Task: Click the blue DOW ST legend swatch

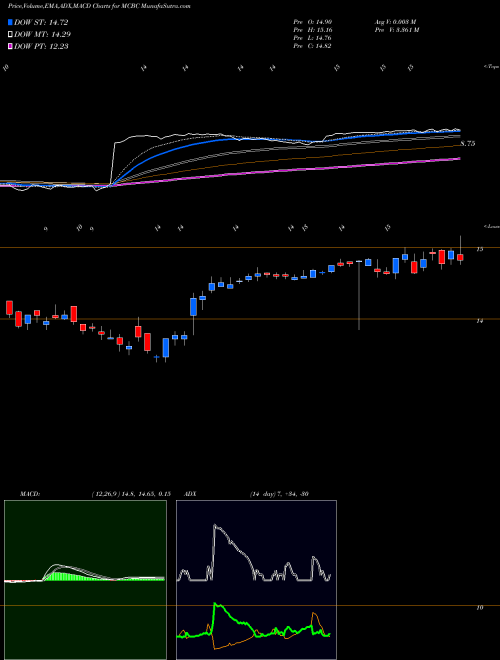Action: 10,23
